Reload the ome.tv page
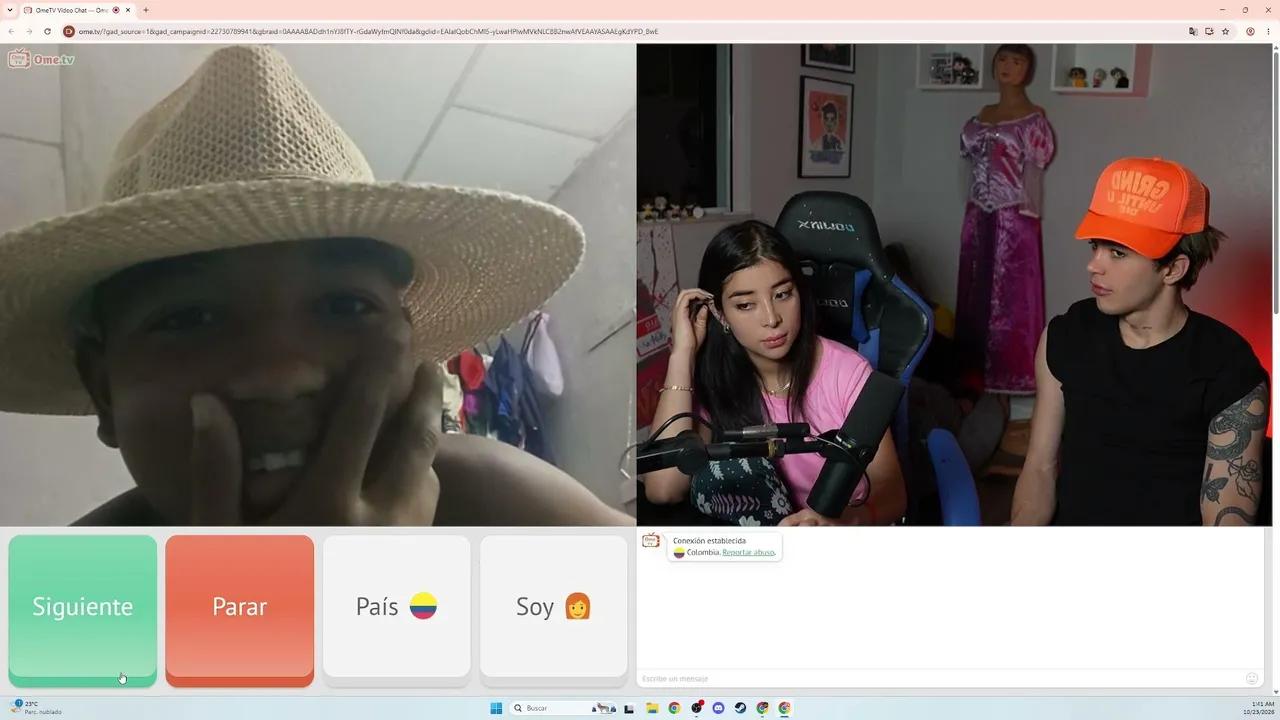The width and height of the screenshot is (1280, 720). pos(47,31)
